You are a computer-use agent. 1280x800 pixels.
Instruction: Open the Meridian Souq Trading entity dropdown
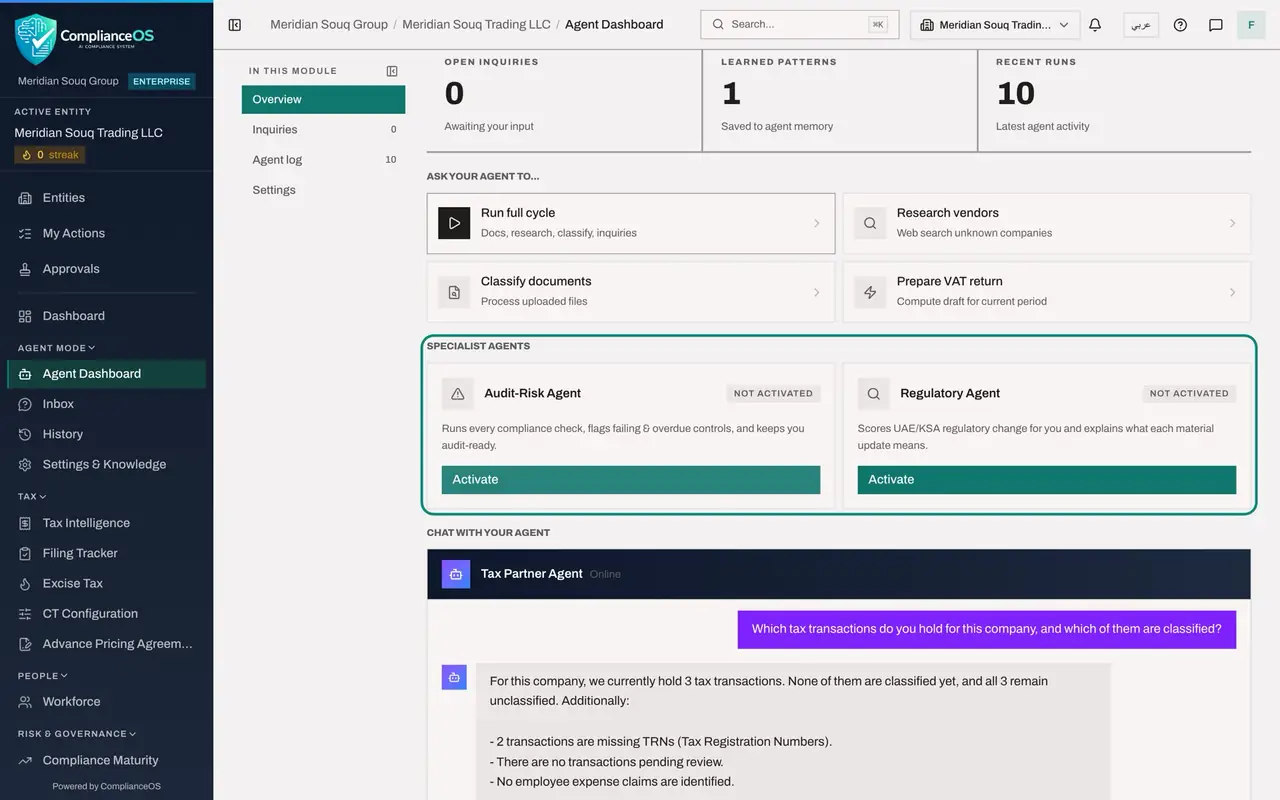click(x=995, y=24)
